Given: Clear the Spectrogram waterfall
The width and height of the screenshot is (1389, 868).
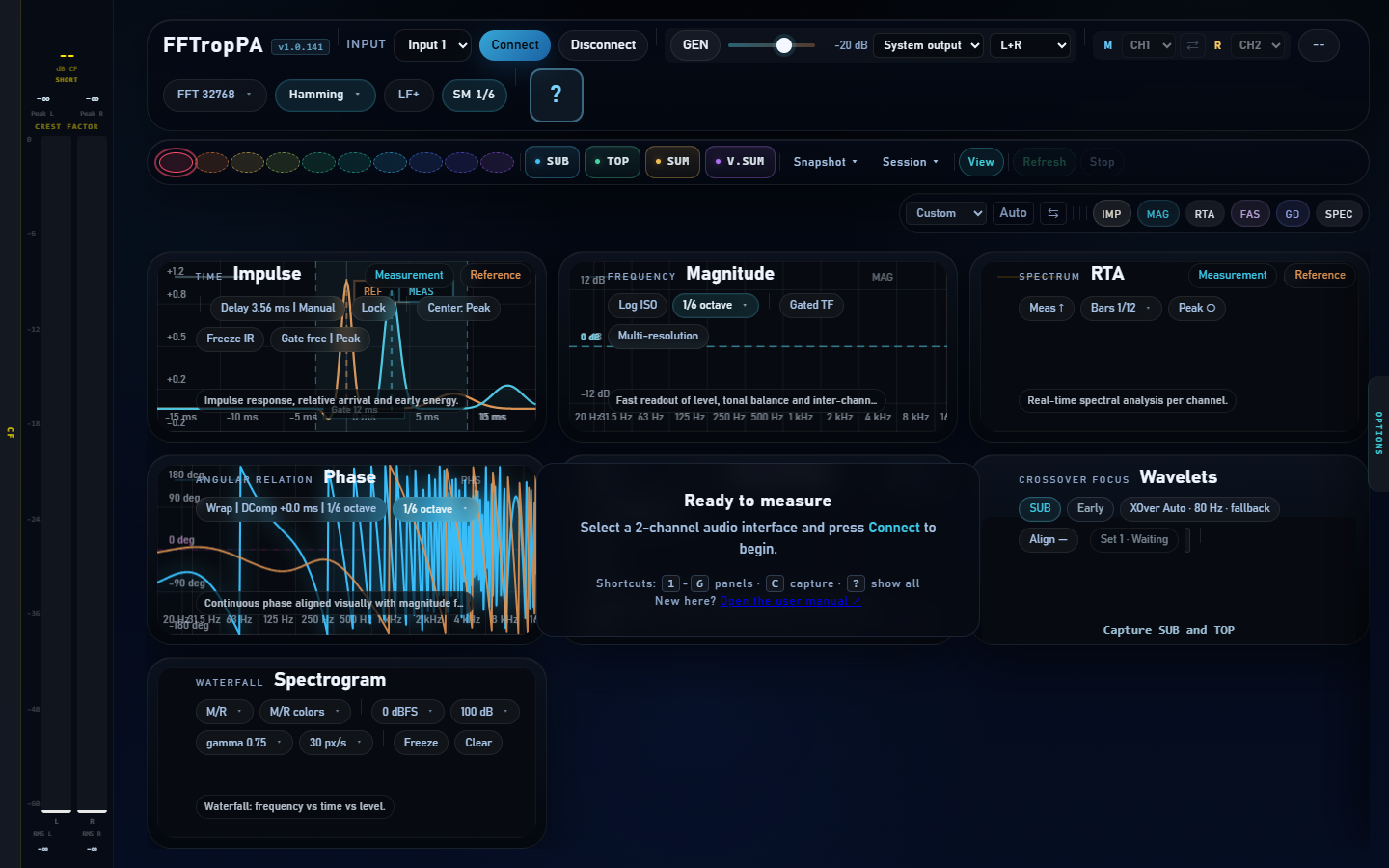Looking at the screenshot, I should tap(478, 743).
